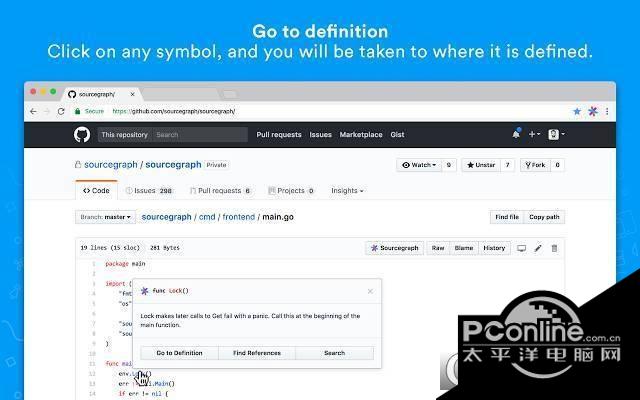This screenshot has height=400, width=640.
Task: Open Chrome's three-dot menu
Action: [x=607, y=111]
